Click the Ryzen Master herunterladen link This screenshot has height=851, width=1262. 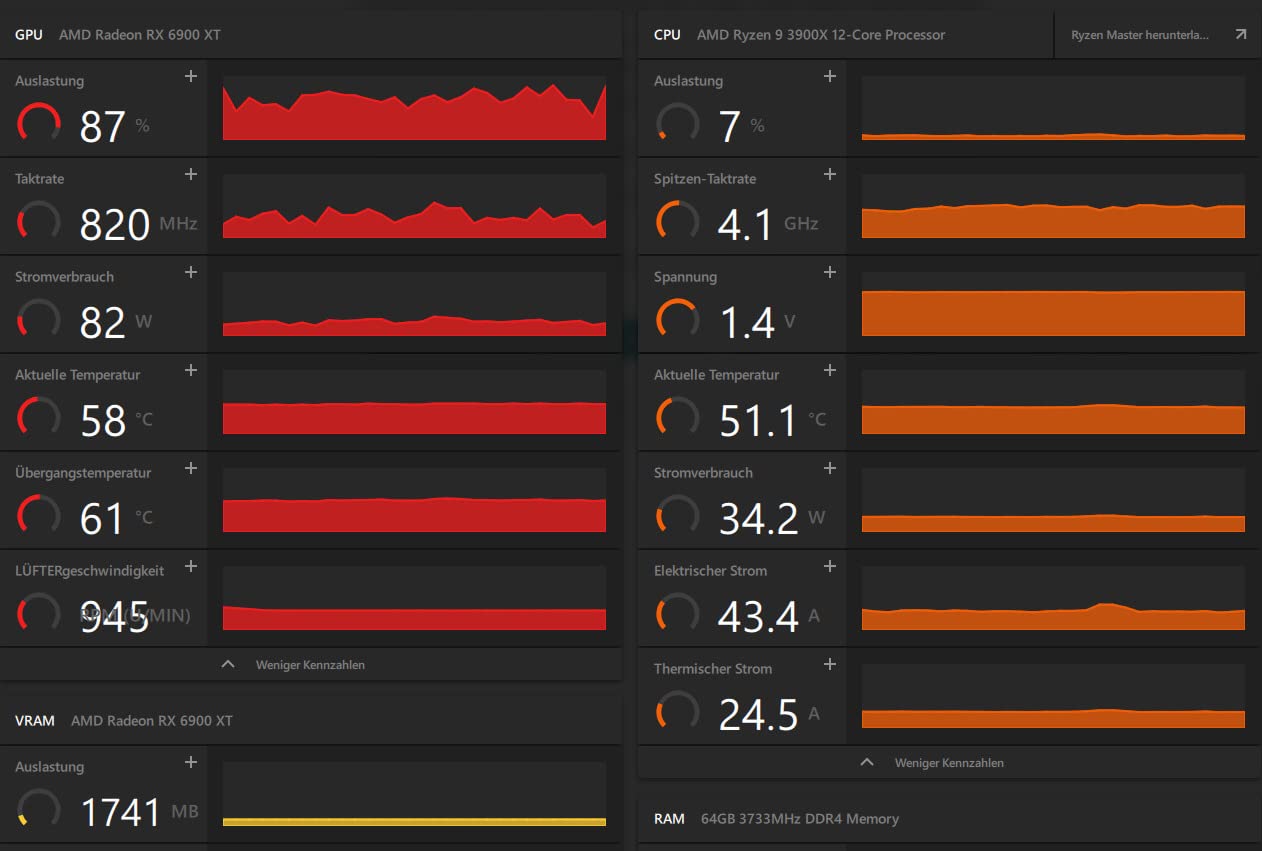(x=1140, y=34)
